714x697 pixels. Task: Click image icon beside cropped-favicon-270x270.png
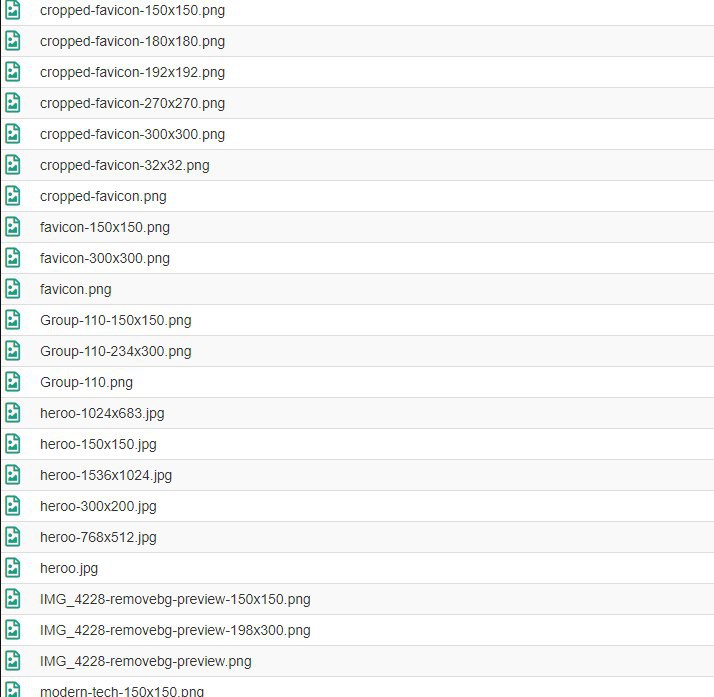tap(13, 103)
